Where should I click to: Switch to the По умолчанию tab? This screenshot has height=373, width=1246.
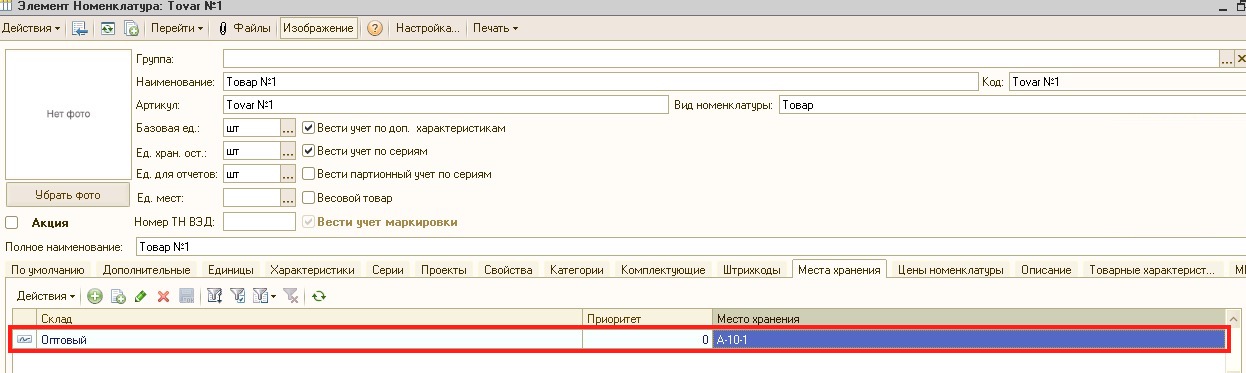click(47, 270)
